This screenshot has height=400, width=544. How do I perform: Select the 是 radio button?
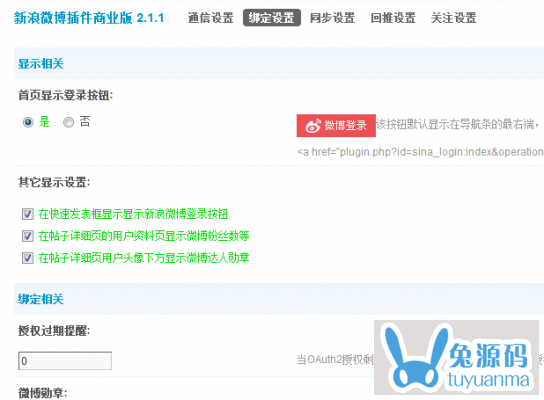point(28,122)
